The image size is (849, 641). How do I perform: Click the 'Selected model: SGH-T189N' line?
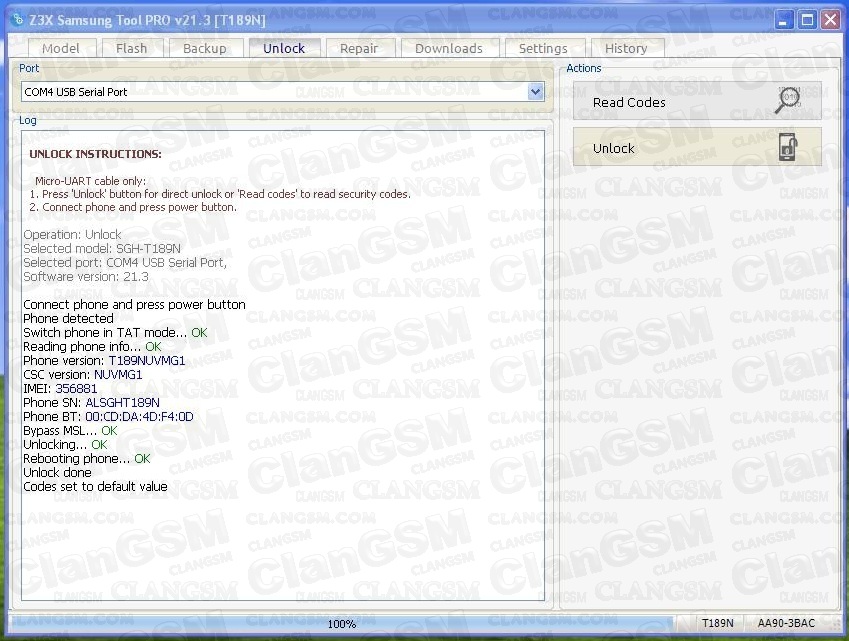pos(102,248)
